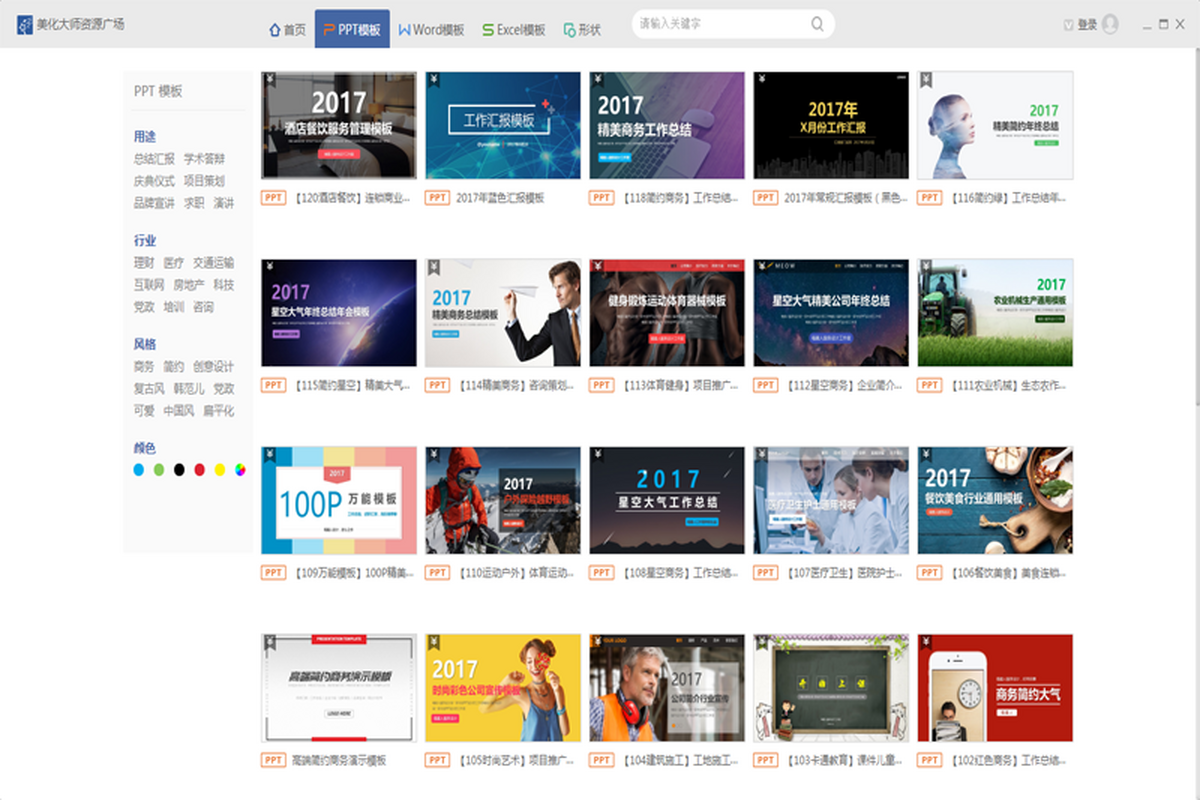Switch to the Word模板 tab
Viewport: 1200px width, 800px height.
coord(431,30)
